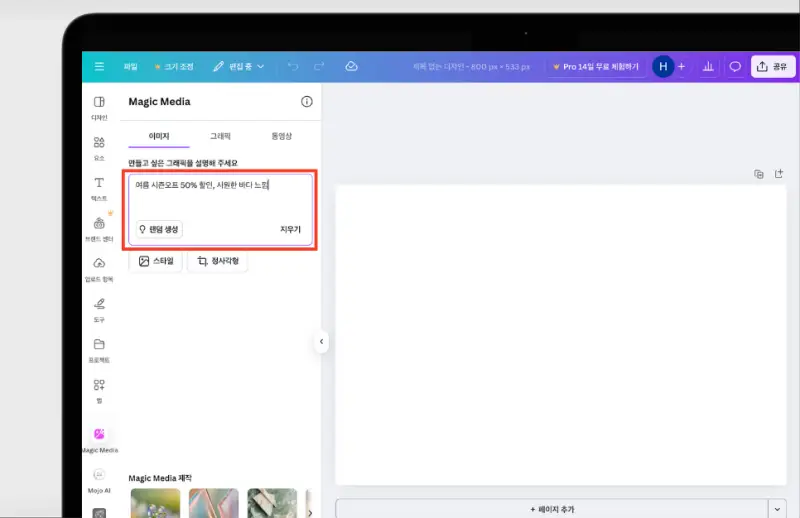Open the 정사각형 aspect ratio selector
Viewport: 800px width, 518px height.
point(217,261)
